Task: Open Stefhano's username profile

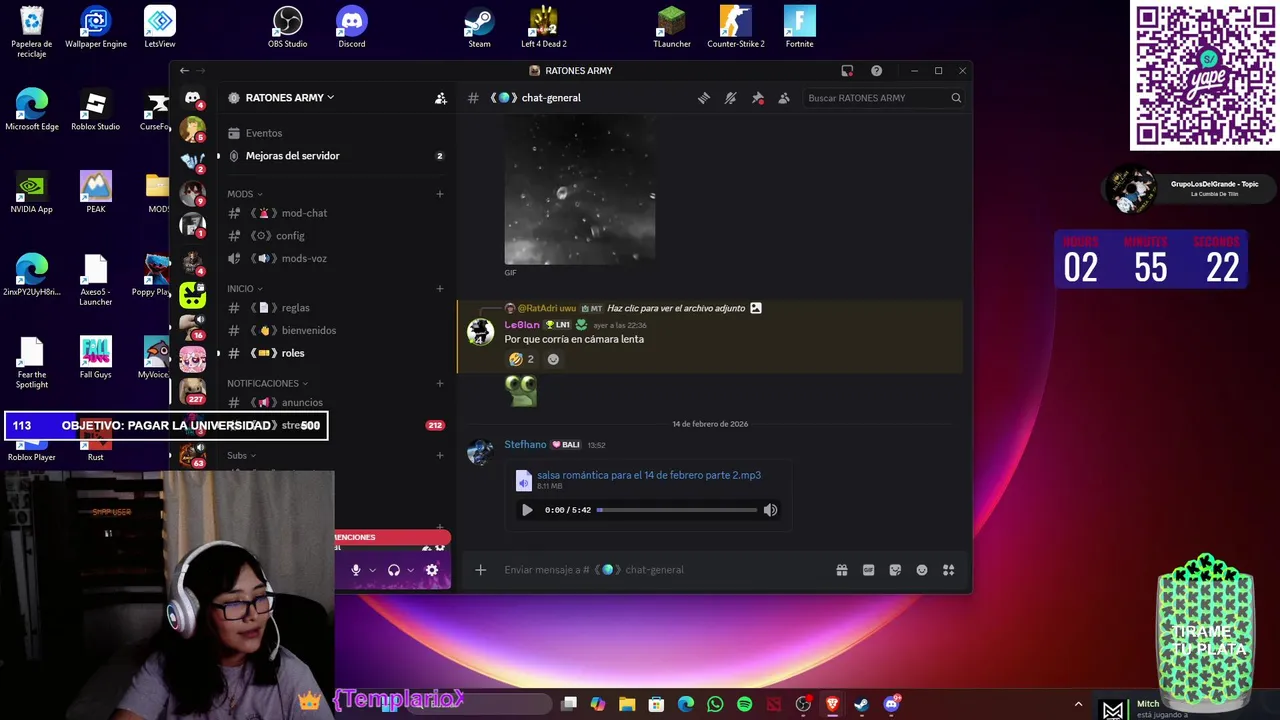Action: (x=525, y=444)
